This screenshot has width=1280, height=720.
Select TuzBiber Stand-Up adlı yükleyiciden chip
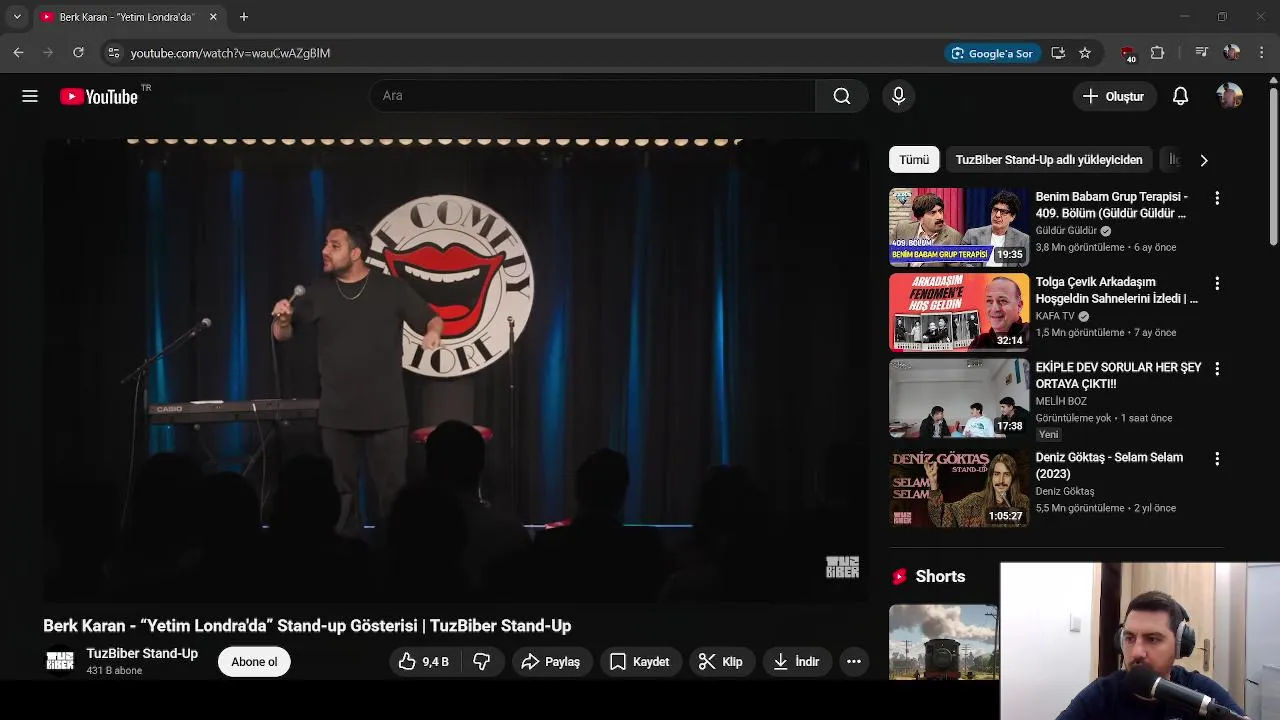(x=1048, y=160)
